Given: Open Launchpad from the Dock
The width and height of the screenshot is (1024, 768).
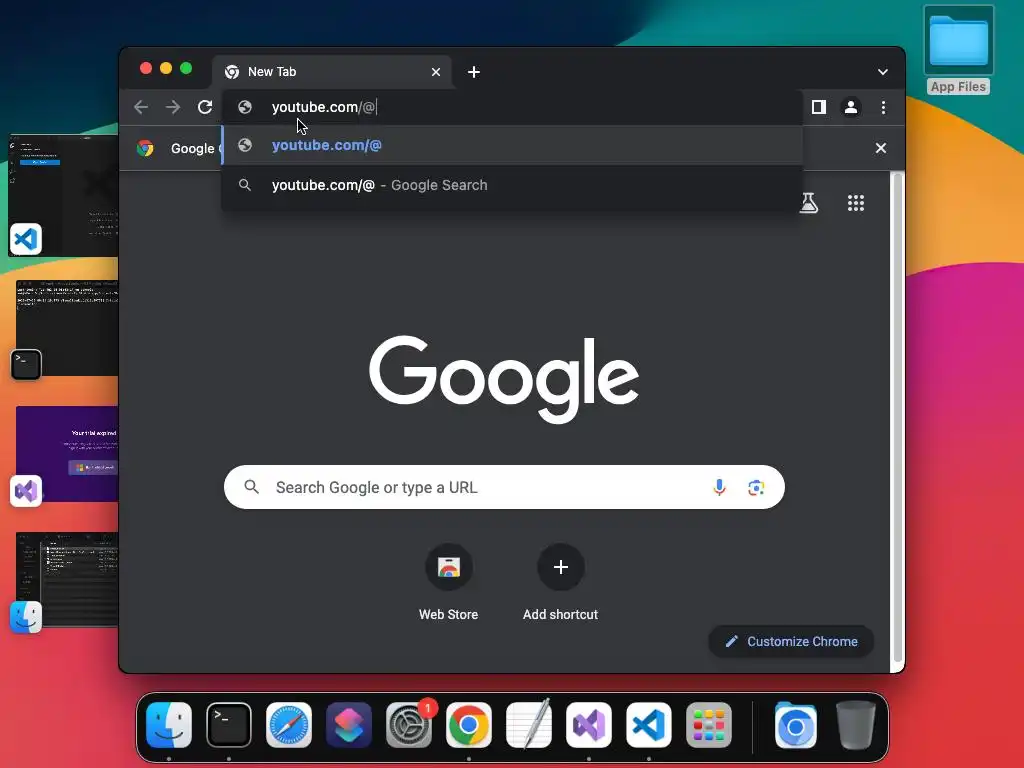Looking at the screenshot, I should [x=709, y=725].
